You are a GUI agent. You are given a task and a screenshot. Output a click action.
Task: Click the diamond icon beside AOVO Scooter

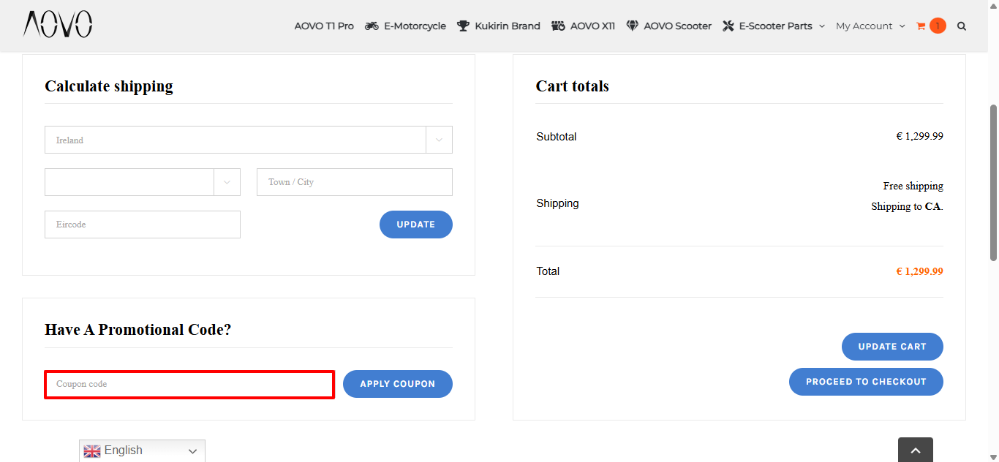coord(632,26)
